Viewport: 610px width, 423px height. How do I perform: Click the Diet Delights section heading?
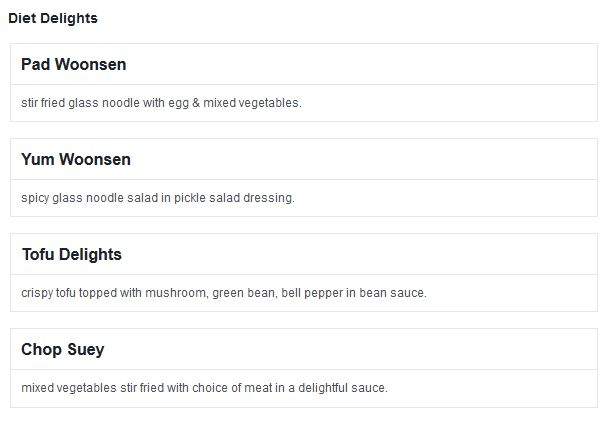click(x=53, y=18)
